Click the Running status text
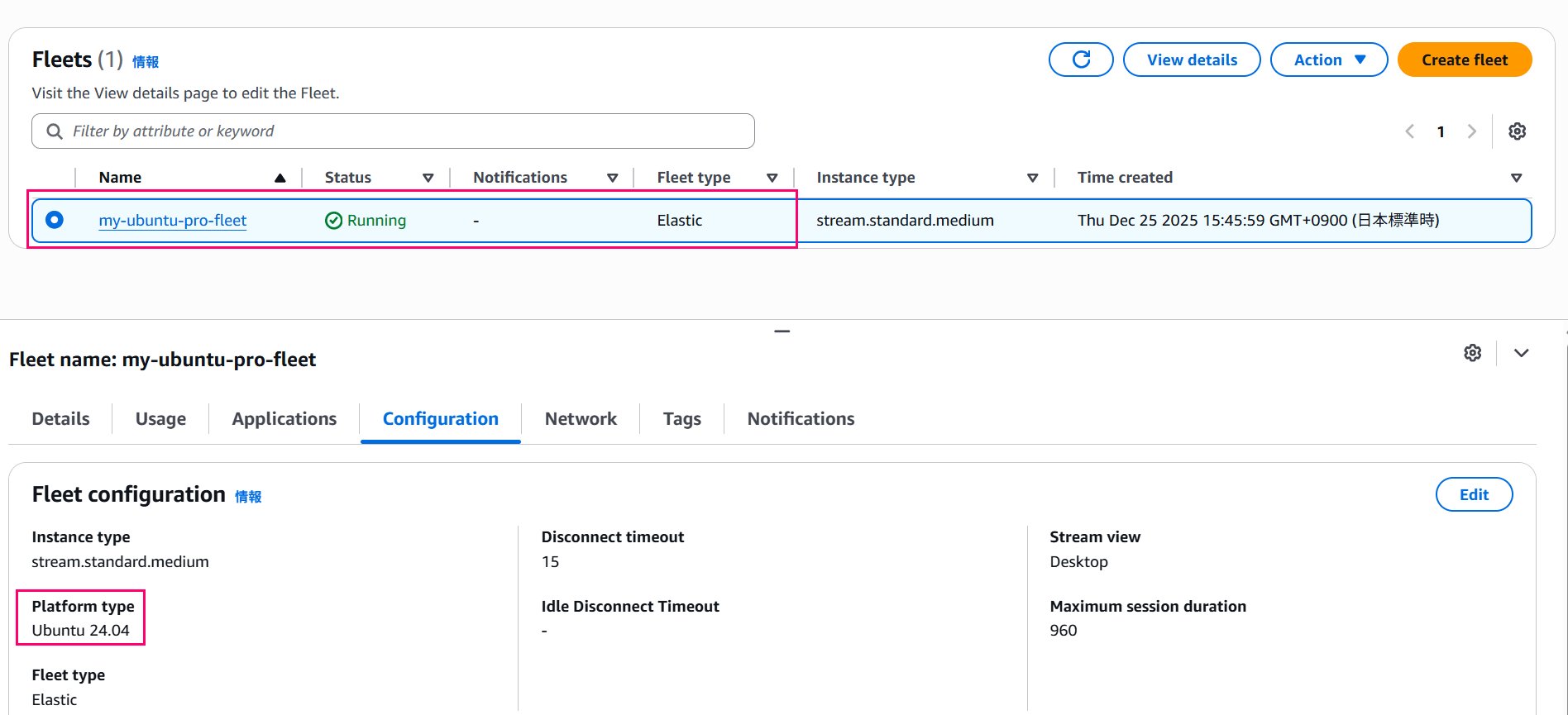The height and width of the screenshot is (715, 1568). point(376,220)
